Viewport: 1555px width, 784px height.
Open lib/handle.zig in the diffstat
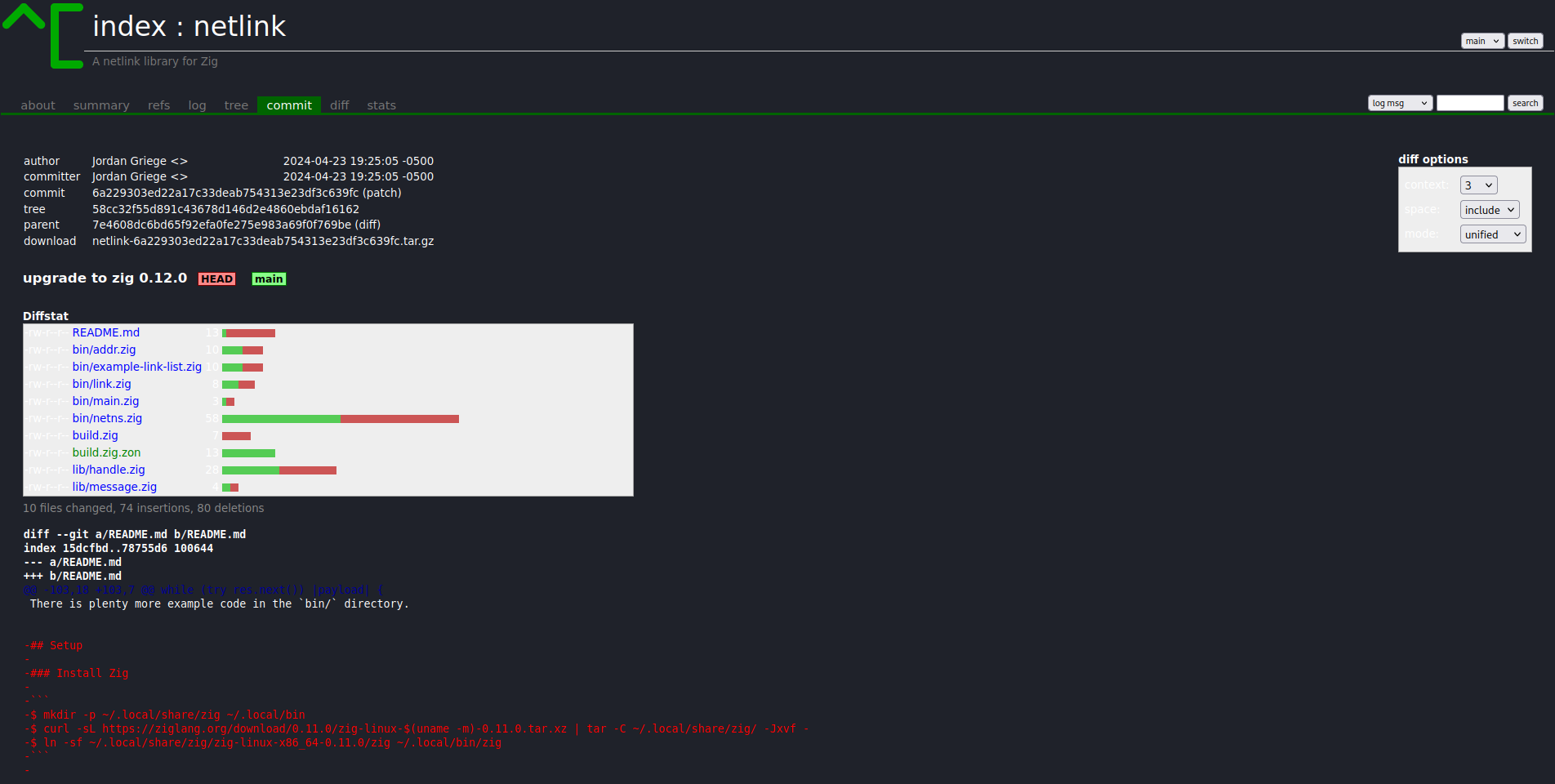[109, 470]
